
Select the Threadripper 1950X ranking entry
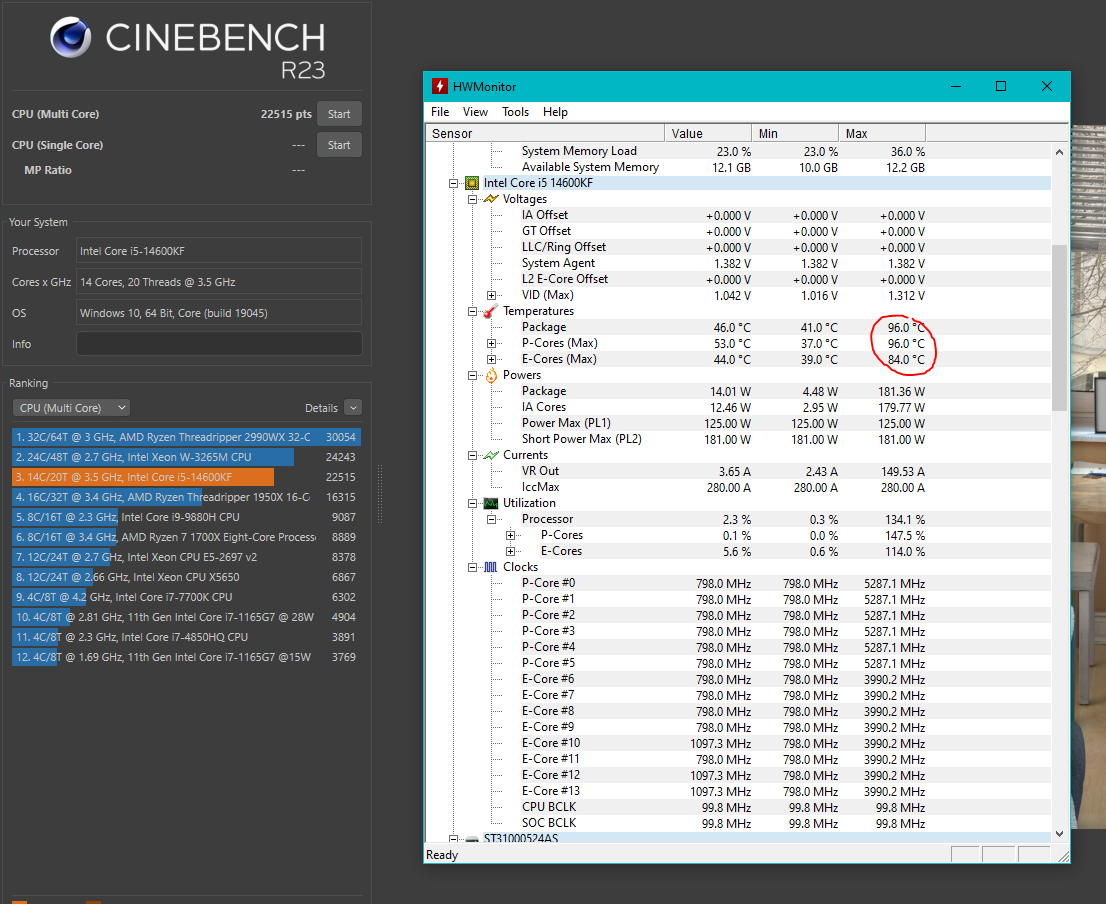point(186,497)
